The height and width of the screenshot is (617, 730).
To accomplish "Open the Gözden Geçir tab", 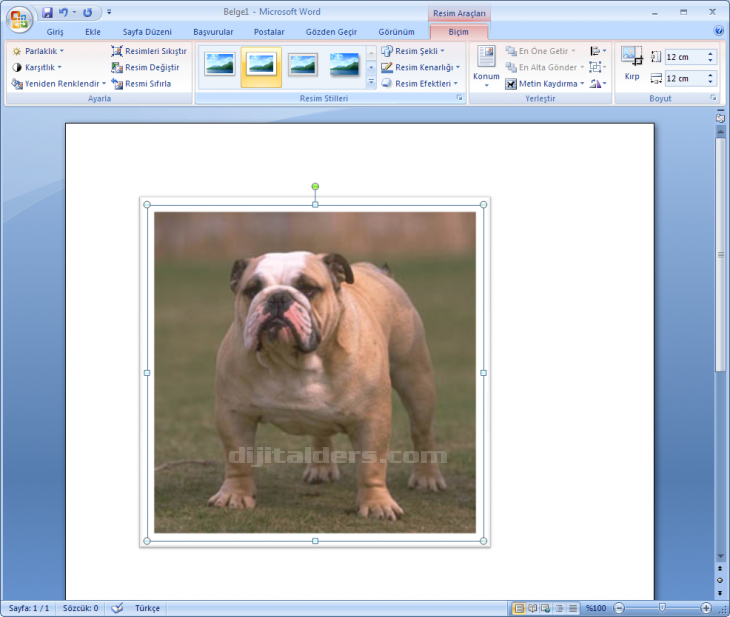I will (331, 32).
